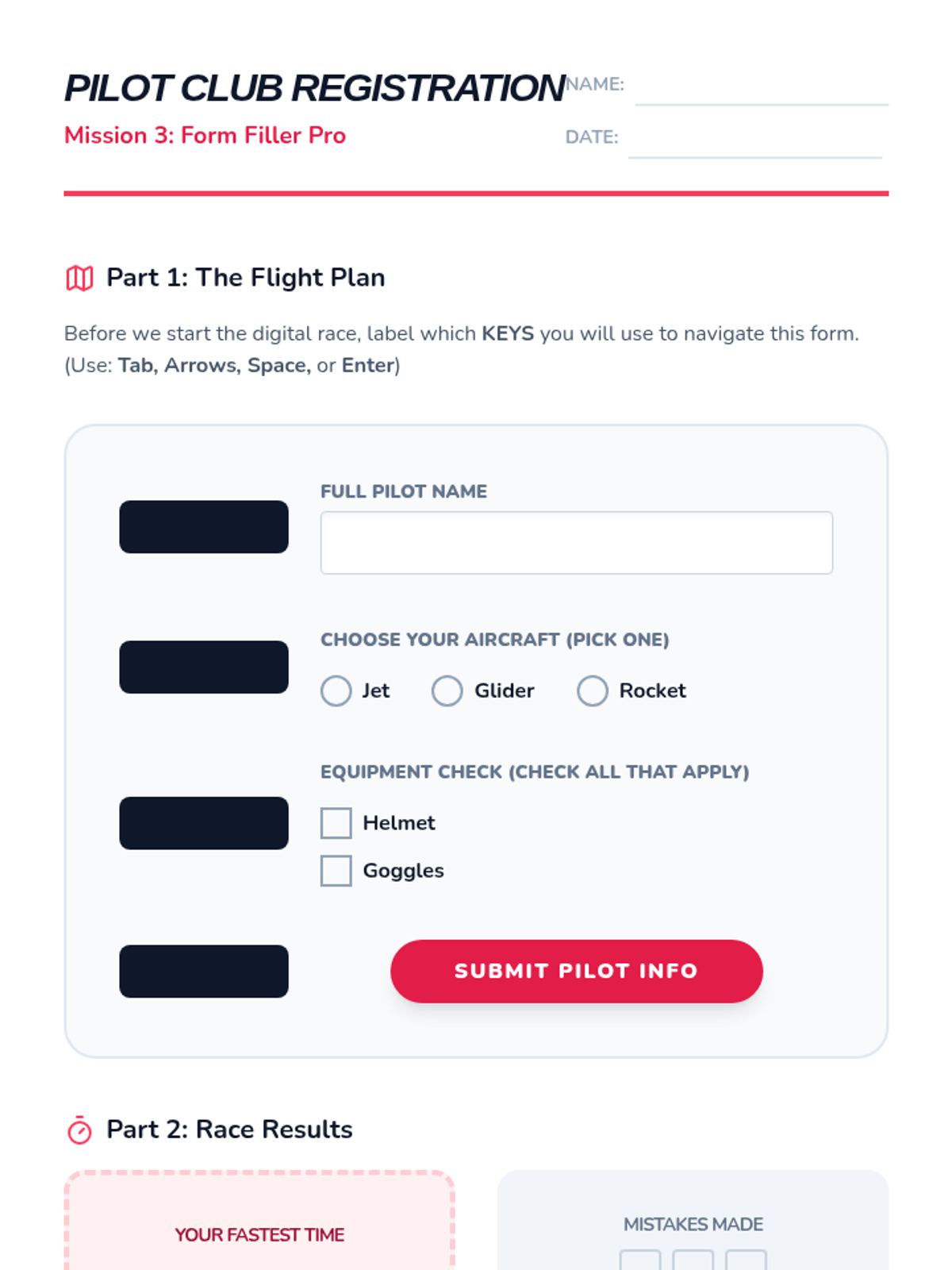Click the dark key label beside aircraft choice
The image size is (952, 1270).
point(204,667)
